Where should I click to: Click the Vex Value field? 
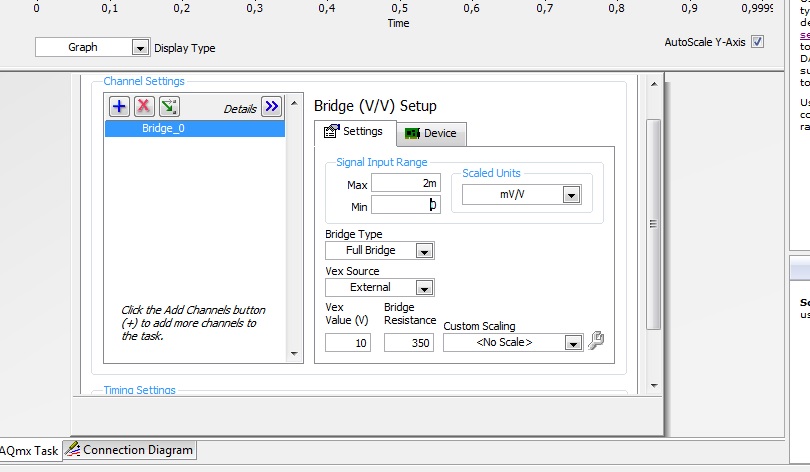(x=348, y=343)
